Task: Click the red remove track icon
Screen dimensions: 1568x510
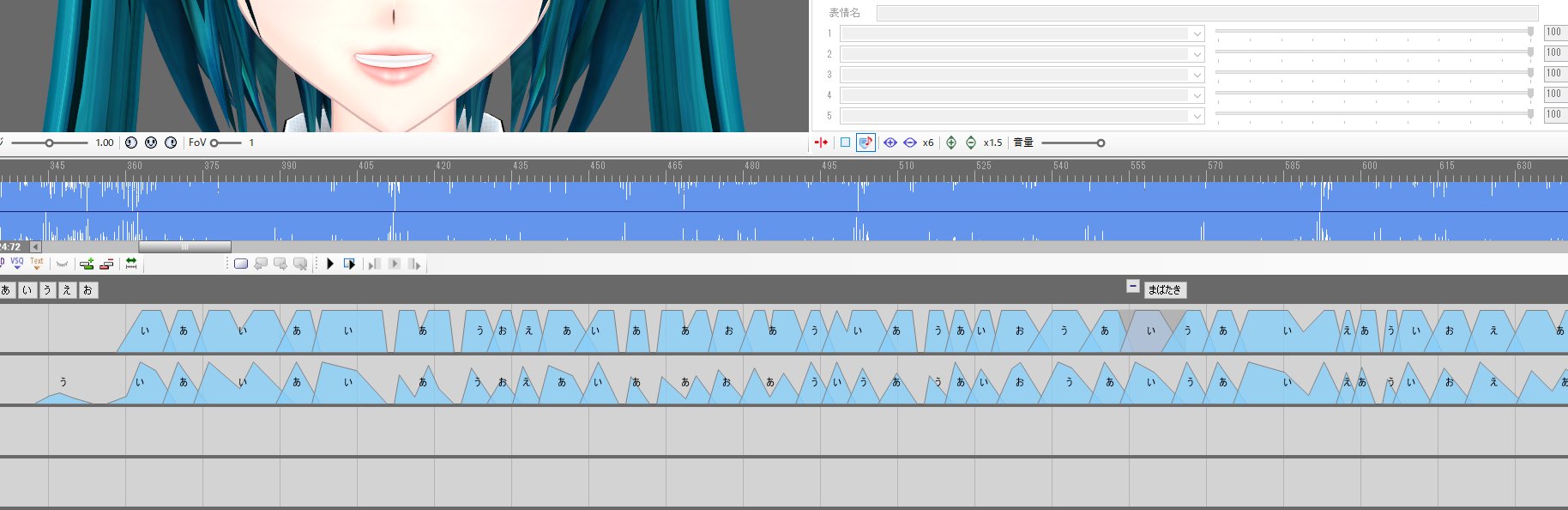Action: [x=106, y=264]
